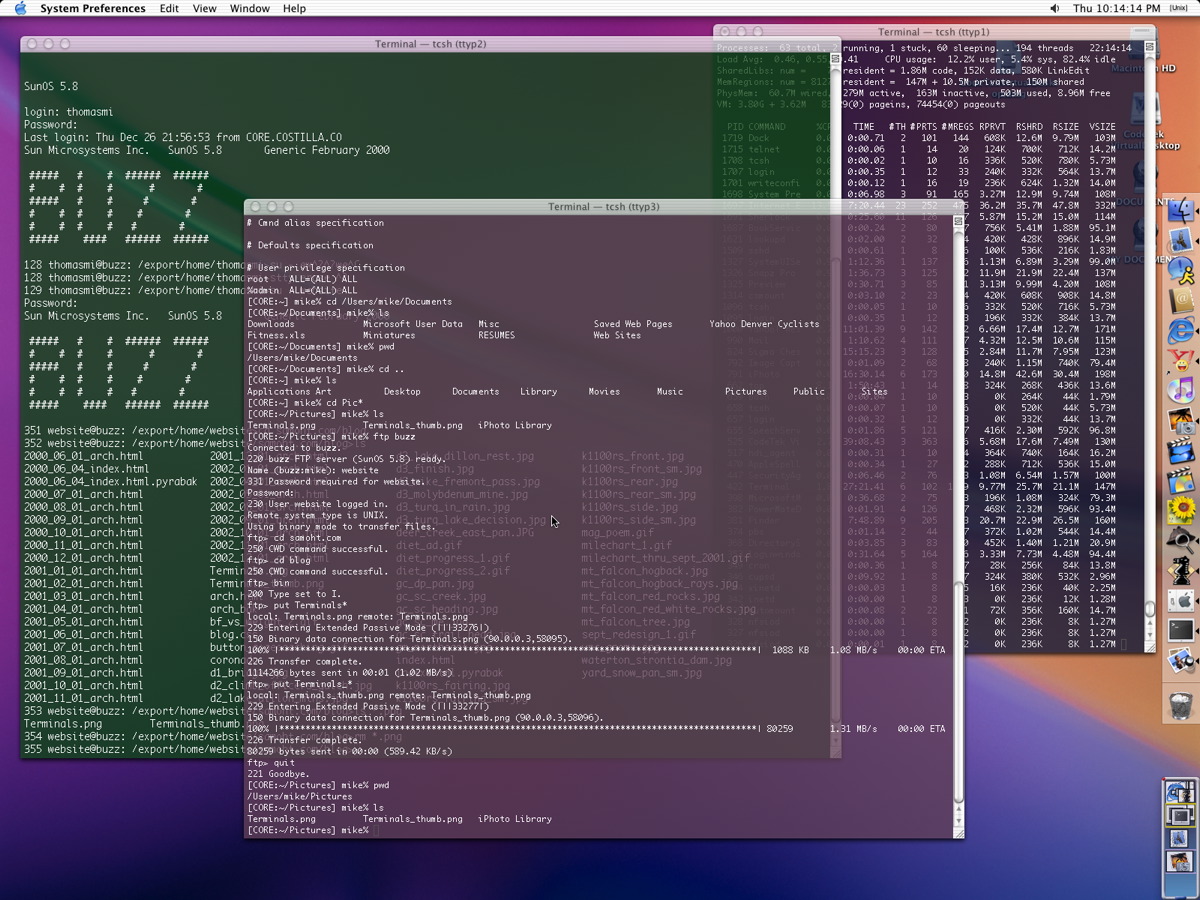Open the Window menu

(249, 8)
